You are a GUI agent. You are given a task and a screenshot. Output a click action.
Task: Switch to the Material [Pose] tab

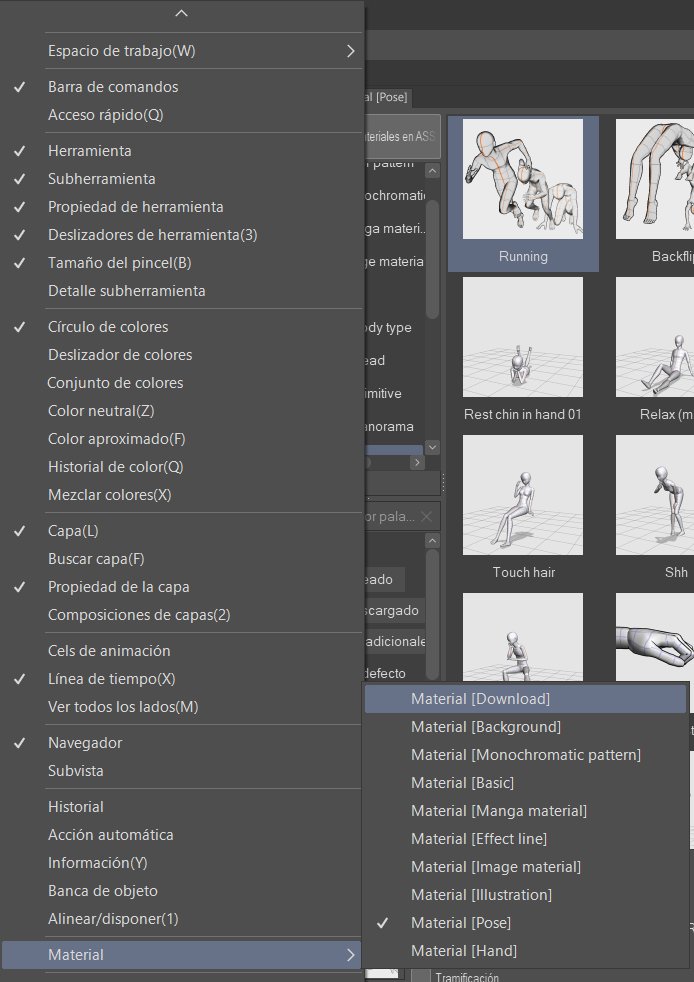pos(387,97)
